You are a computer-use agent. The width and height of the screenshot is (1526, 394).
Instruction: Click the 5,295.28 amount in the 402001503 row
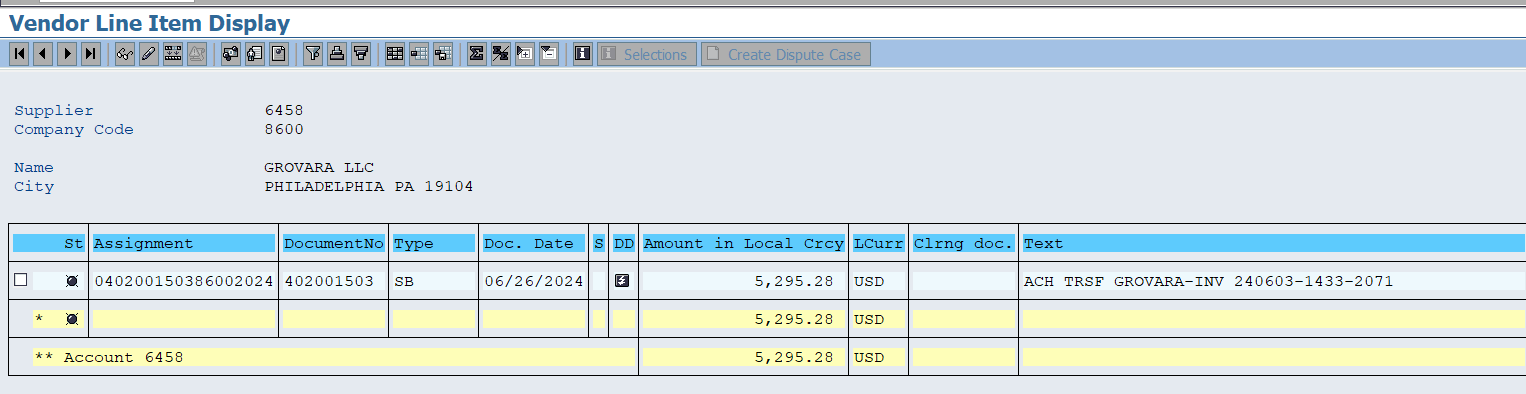[x=743, y=281]
